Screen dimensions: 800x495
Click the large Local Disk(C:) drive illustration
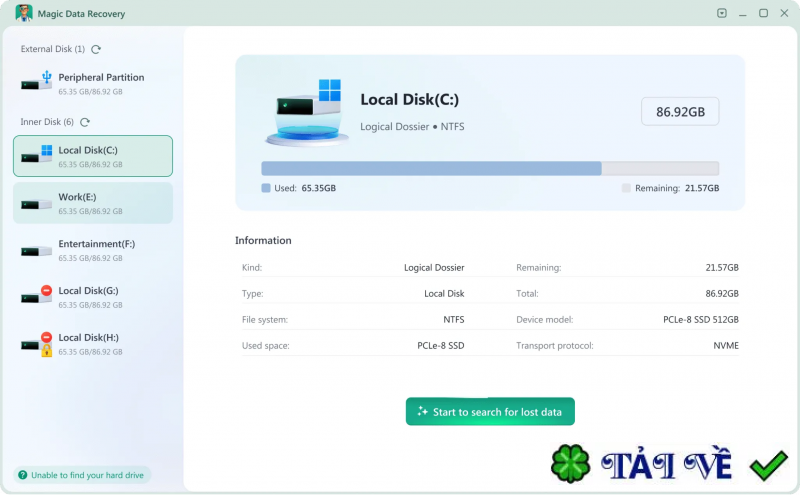pyautogui.click(x=307, y=113)
